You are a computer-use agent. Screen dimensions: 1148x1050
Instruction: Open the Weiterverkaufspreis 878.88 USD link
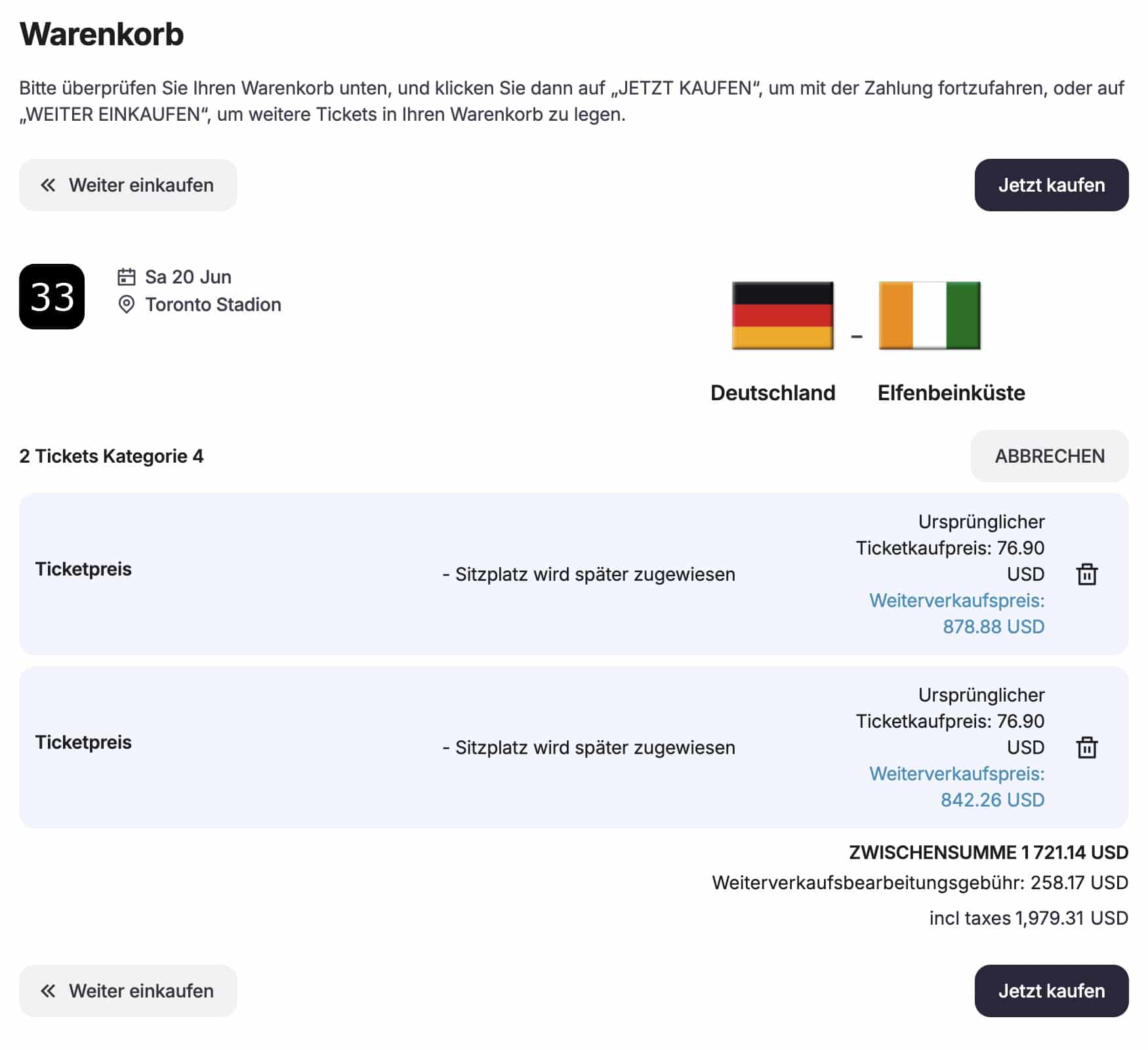coord(956,614)
